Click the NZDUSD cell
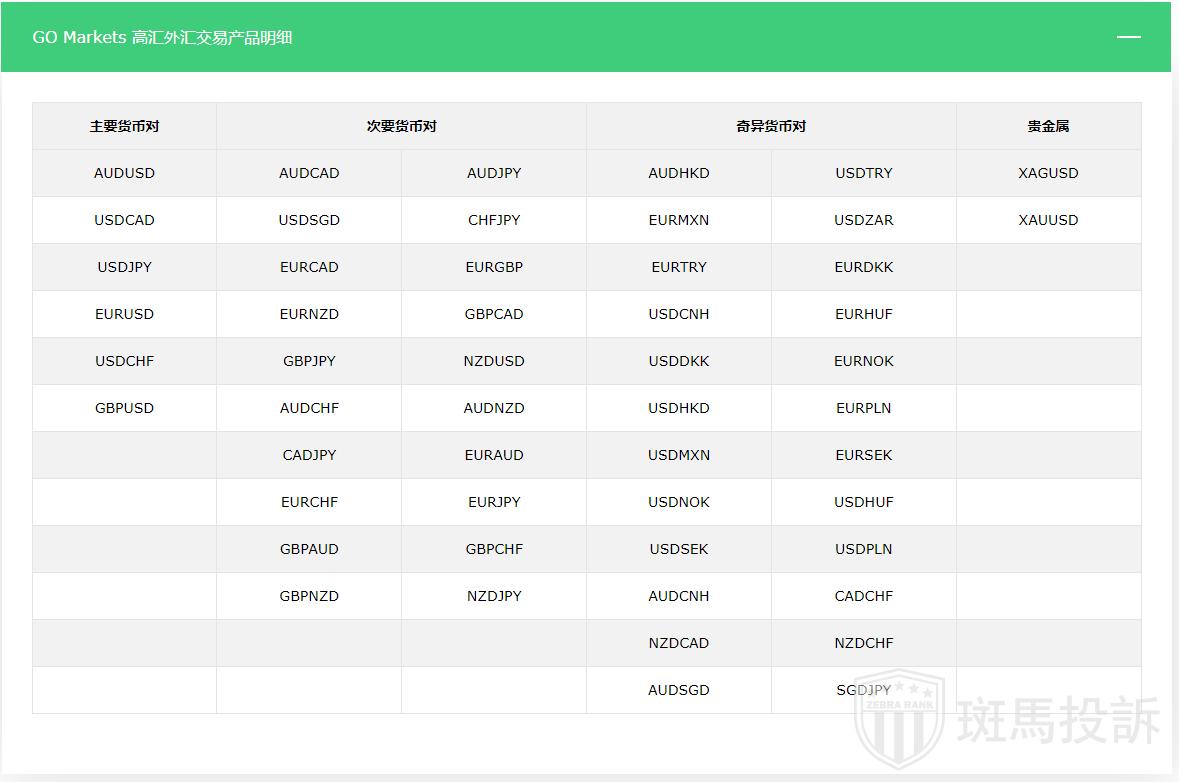Image resolution: width=1179 pixels, height=782 pixels. pyautogui.click(x=494, y=361)
